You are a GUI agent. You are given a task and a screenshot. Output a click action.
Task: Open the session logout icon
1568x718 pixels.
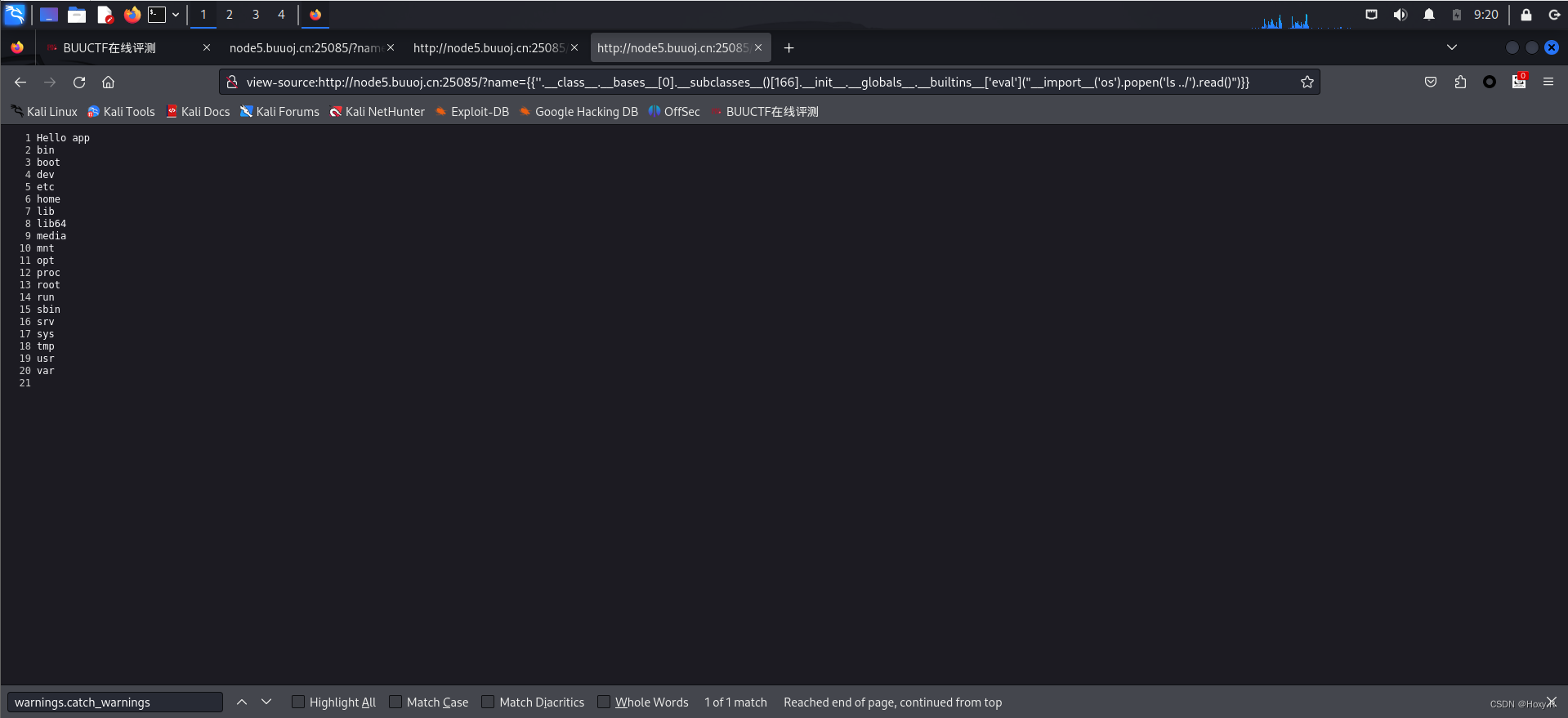[x=1554, y=15]
